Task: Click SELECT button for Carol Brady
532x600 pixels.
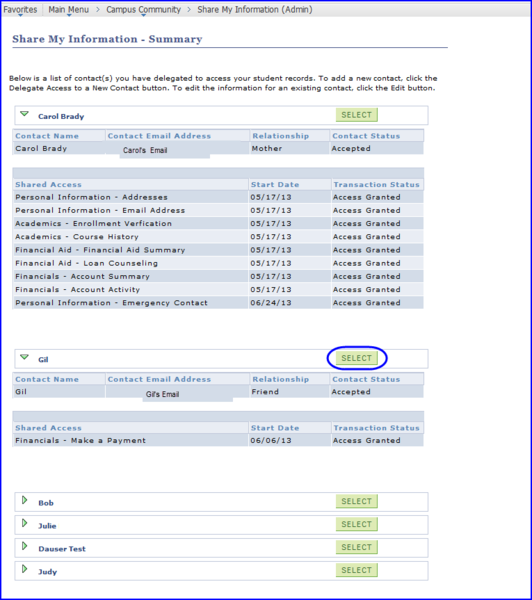Action: click(x=357, y=115)
